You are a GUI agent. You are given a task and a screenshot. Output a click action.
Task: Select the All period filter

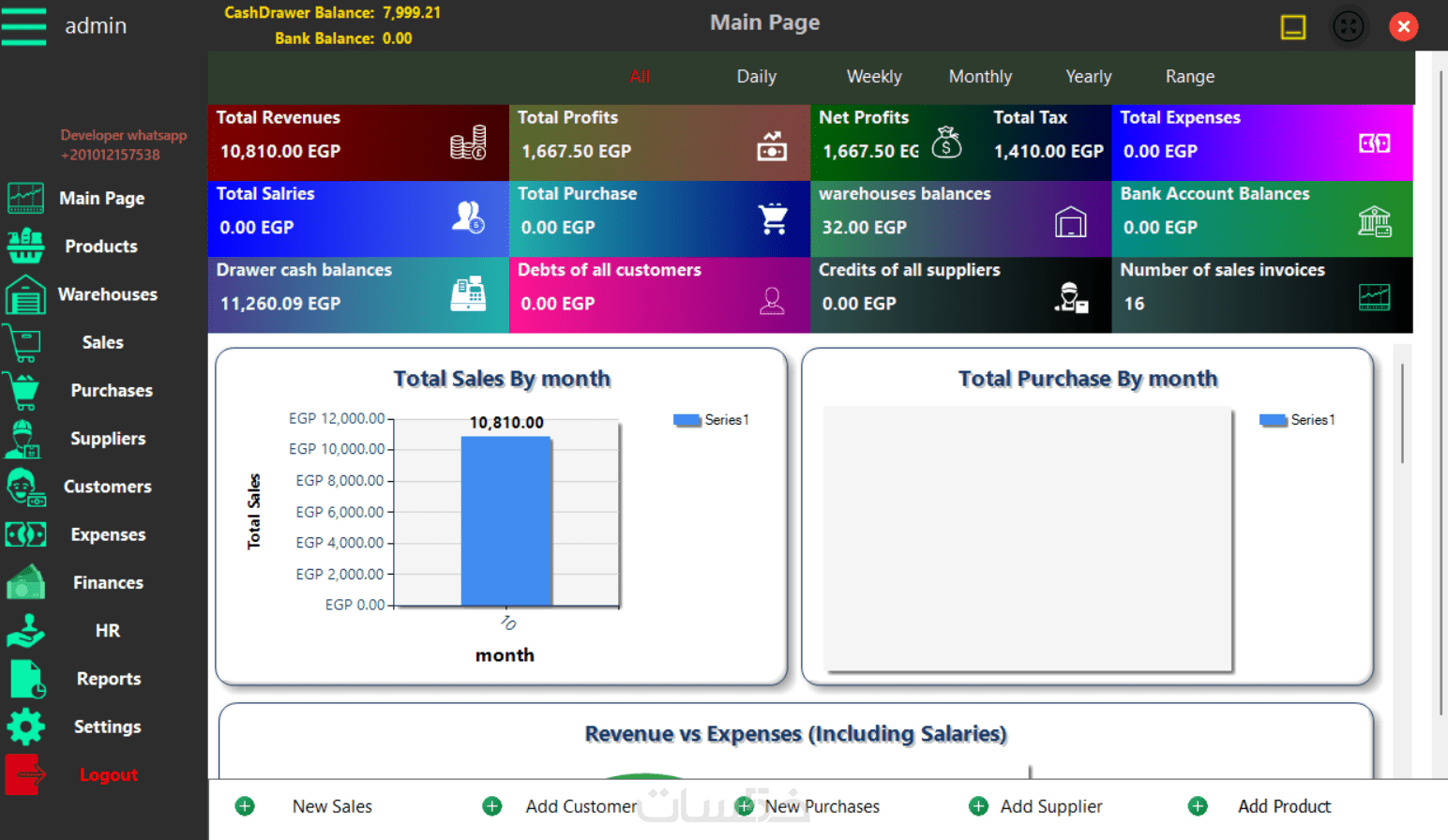point(641,77)
